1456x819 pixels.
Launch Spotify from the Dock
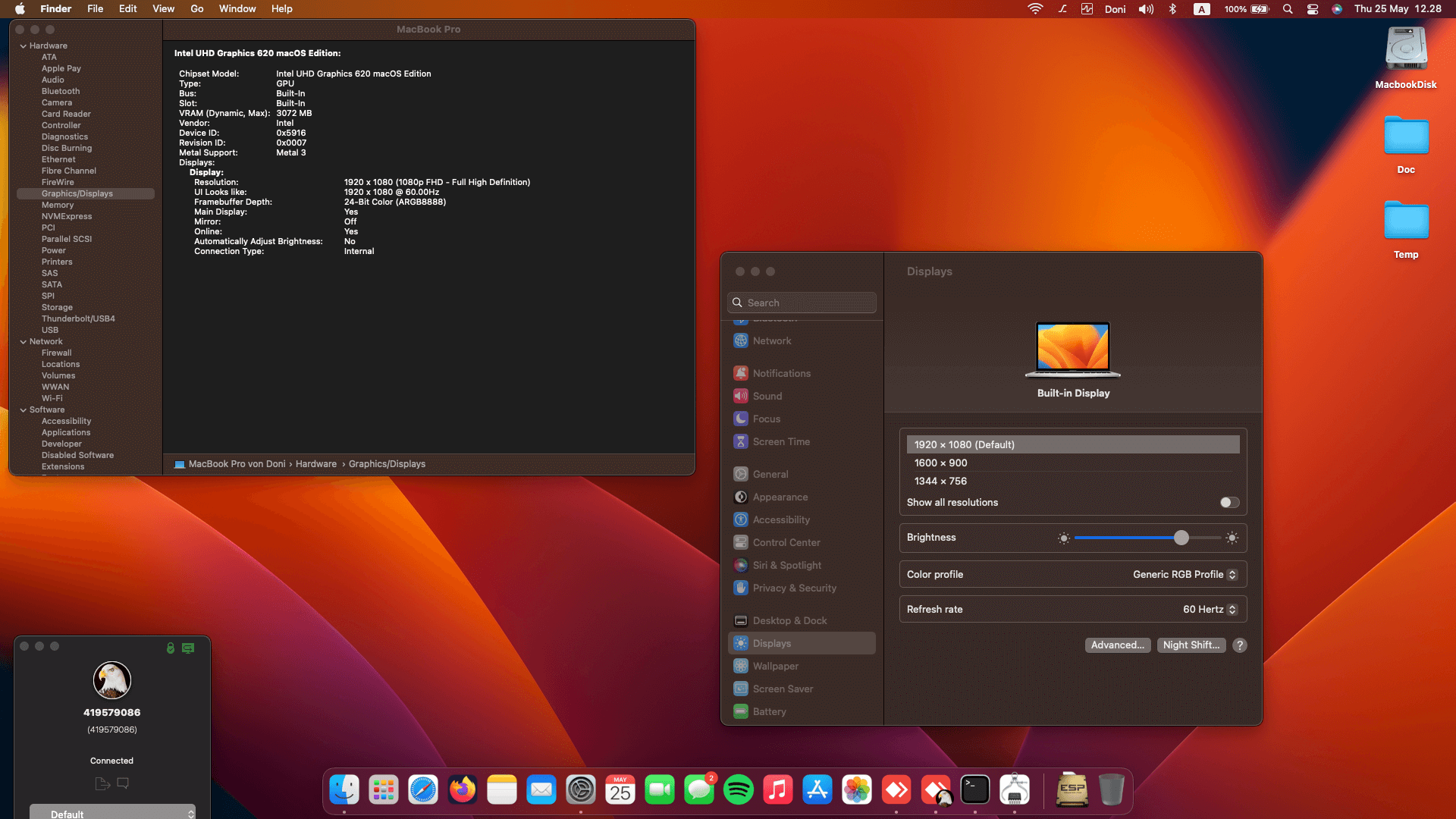(739, 790)
